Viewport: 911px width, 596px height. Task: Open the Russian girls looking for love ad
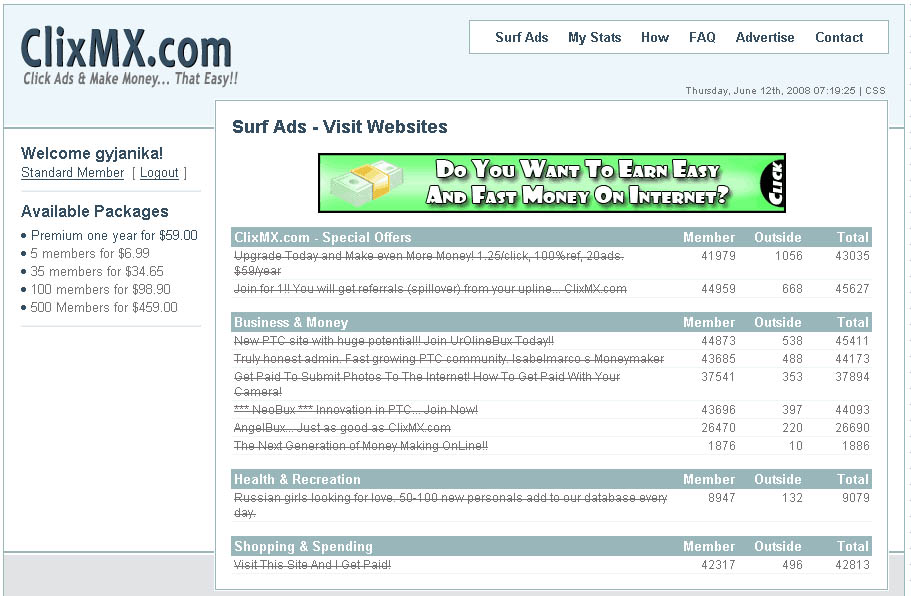coord(450,505)
